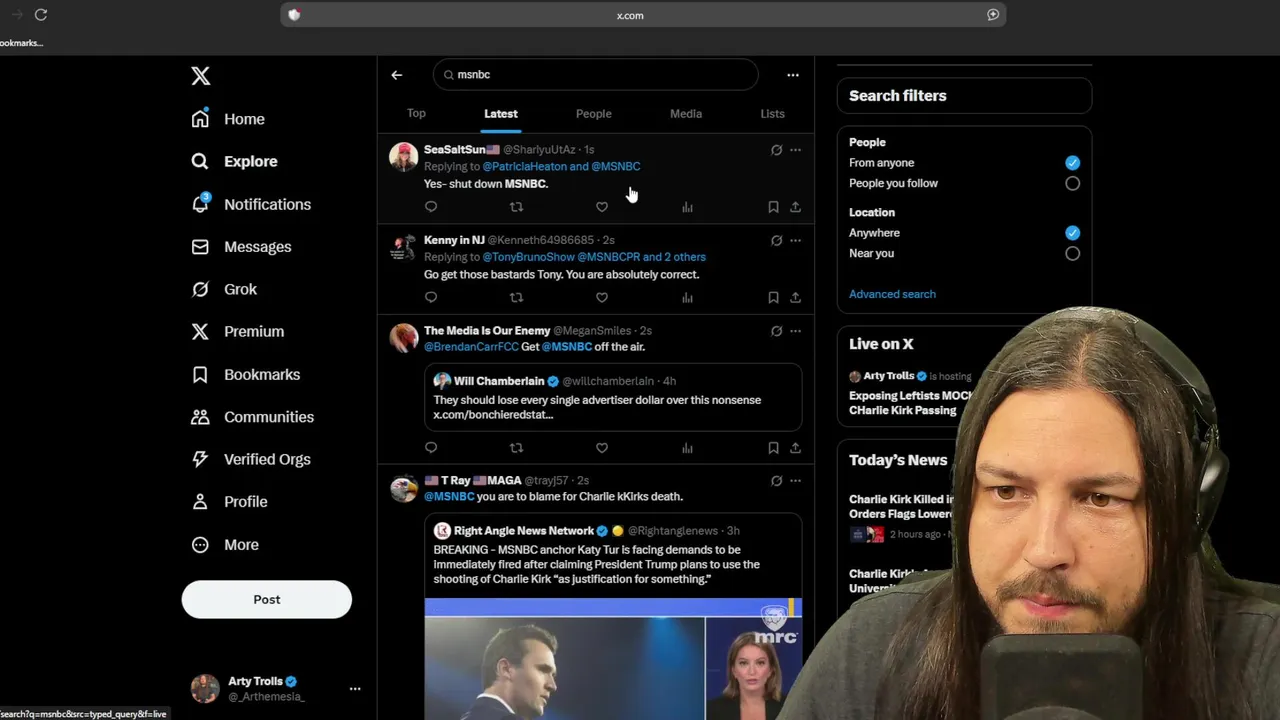Viewport: 1280px width, 720px height.
Task: Open @BrendanCarrFCC mention link
Action: pos(471,347)
